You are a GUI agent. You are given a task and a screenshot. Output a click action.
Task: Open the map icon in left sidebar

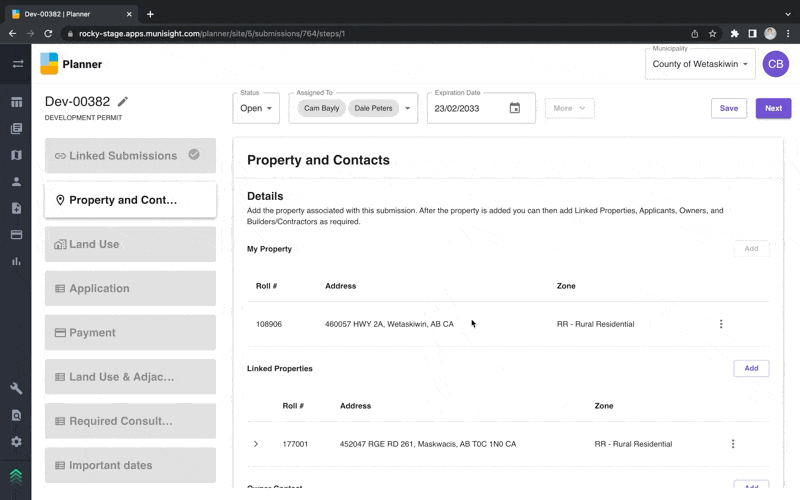point(16,155)
